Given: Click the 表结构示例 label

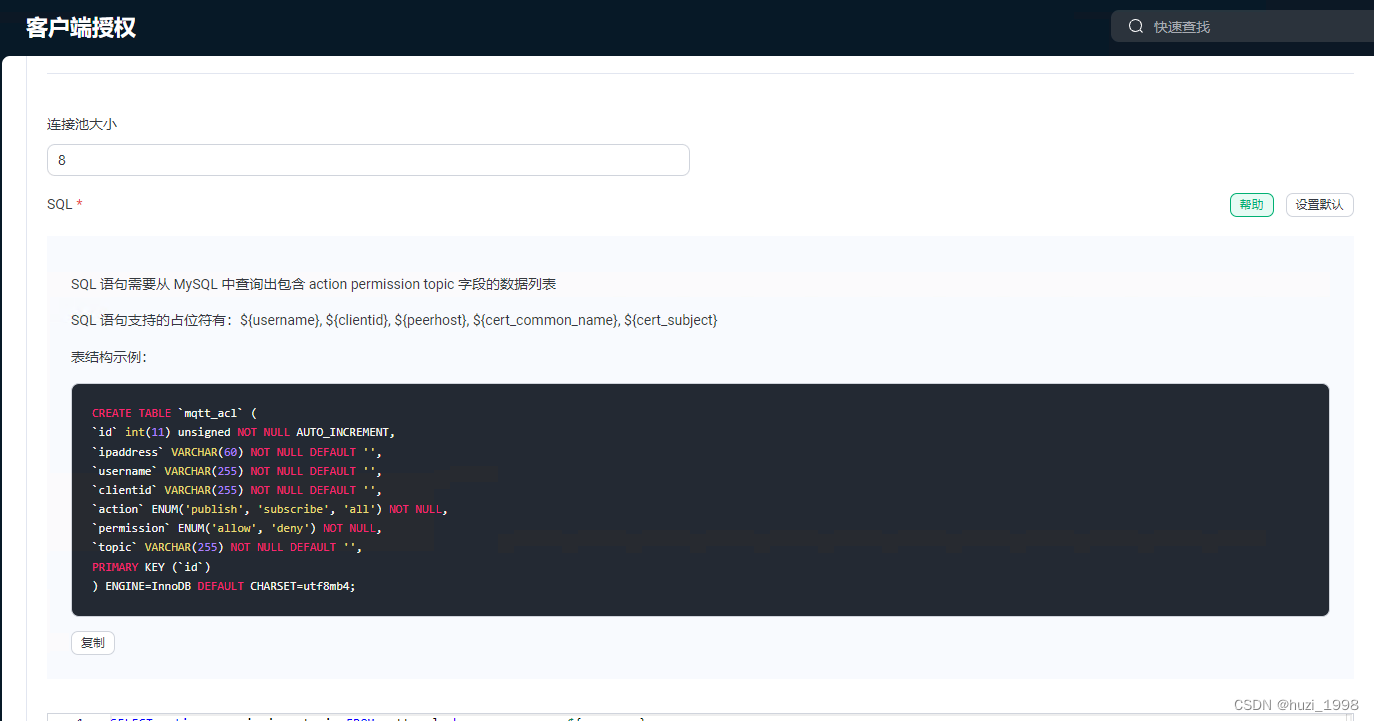Looking at the screenshot, I should pyautogui.click(x=109, y=357).
